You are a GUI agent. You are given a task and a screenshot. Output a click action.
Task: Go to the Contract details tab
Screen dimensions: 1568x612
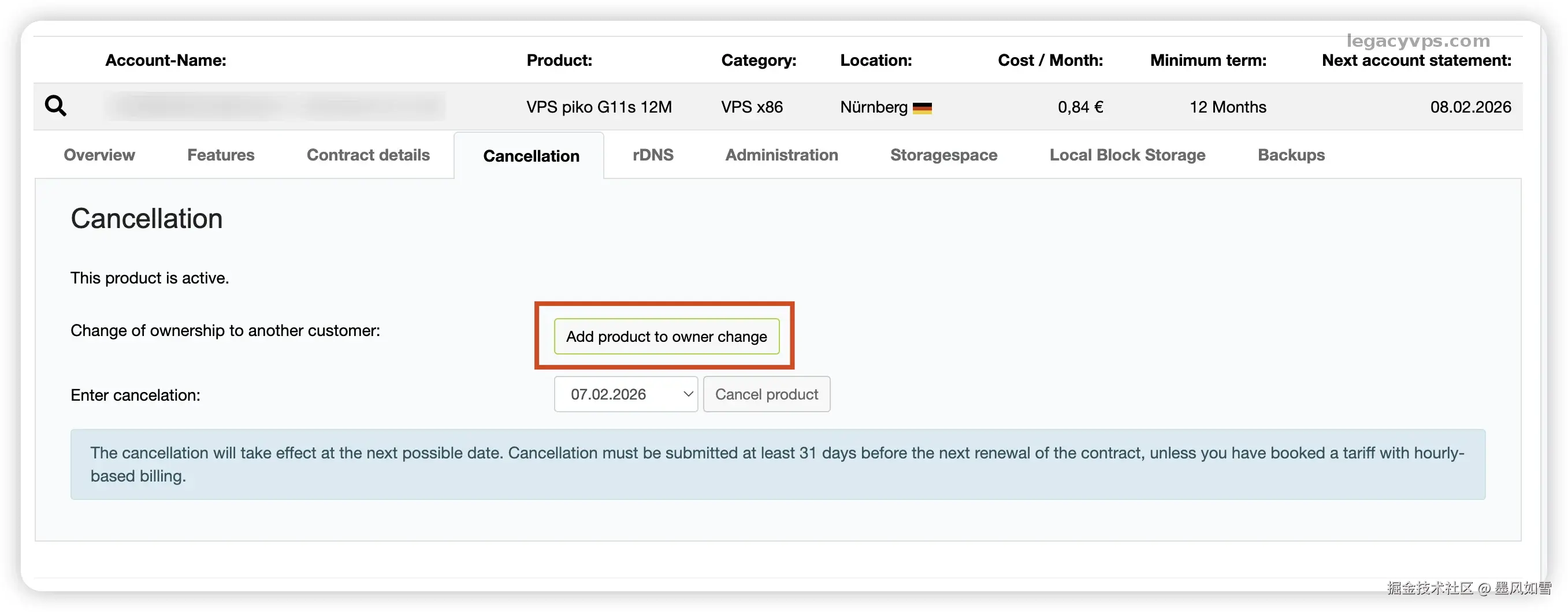(367, 155)
